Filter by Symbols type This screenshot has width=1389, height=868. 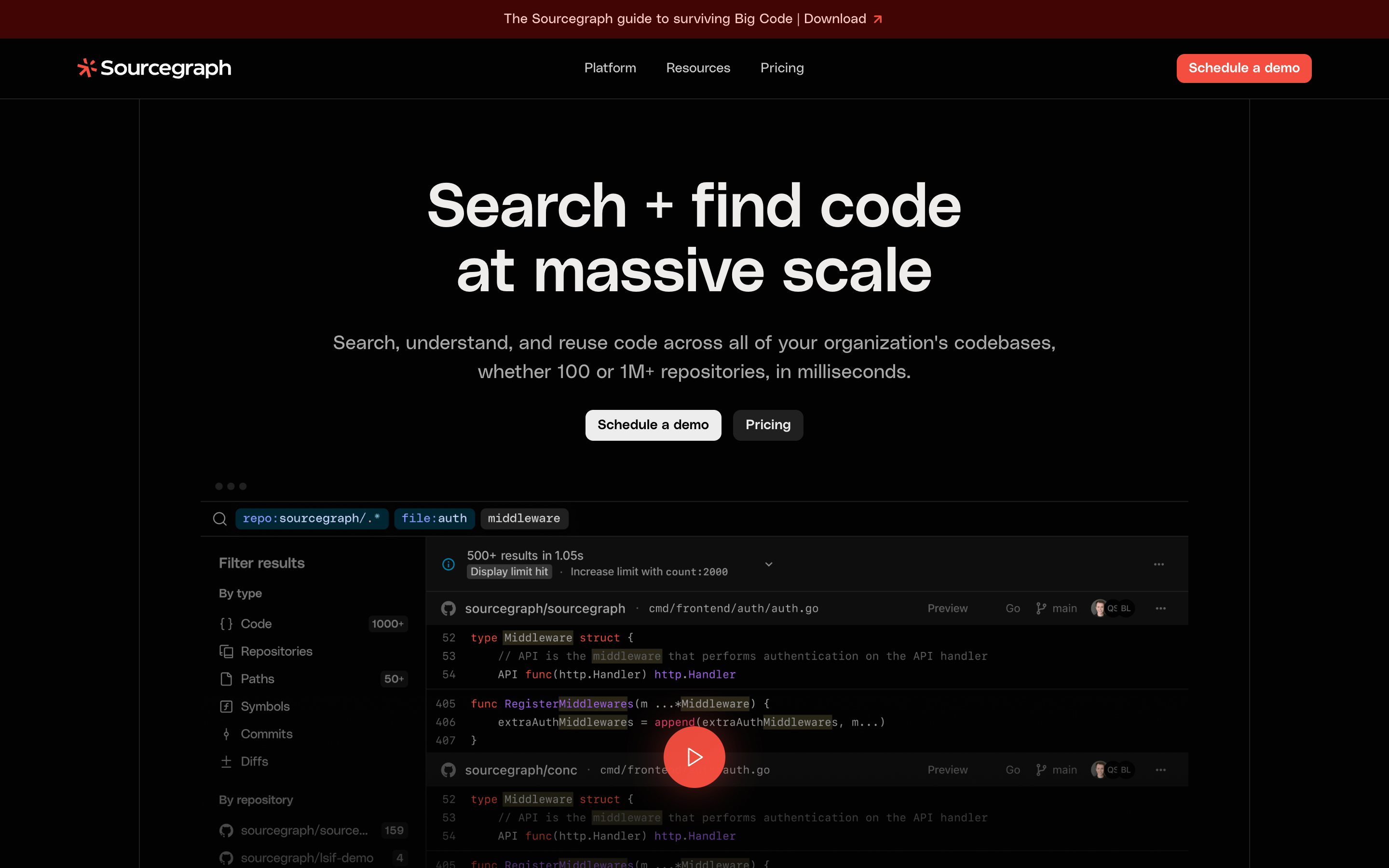pos(313,706)
